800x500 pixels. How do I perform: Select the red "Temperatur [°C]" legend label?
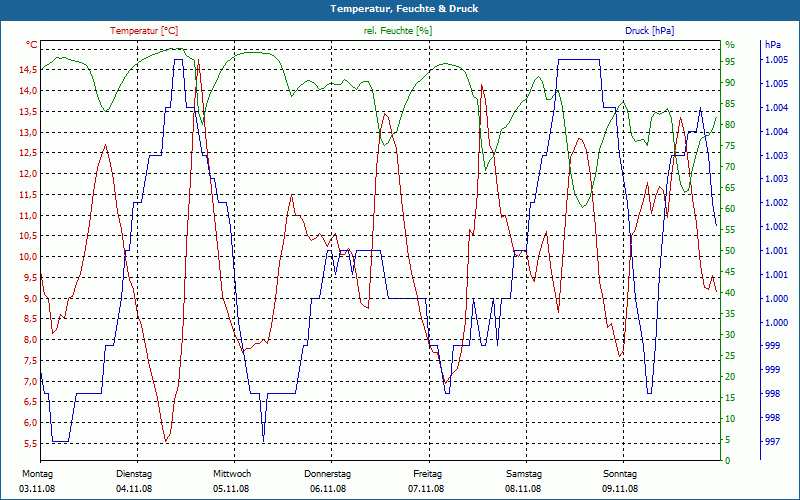(144, 31)
